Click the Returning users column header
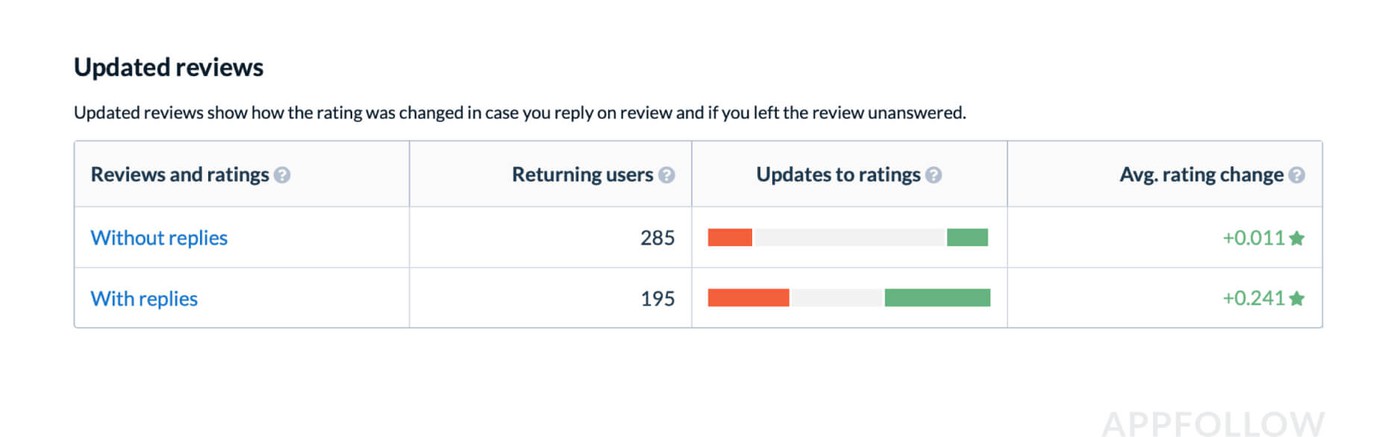This screenshot has height=437, width=1400. [582, 175]
